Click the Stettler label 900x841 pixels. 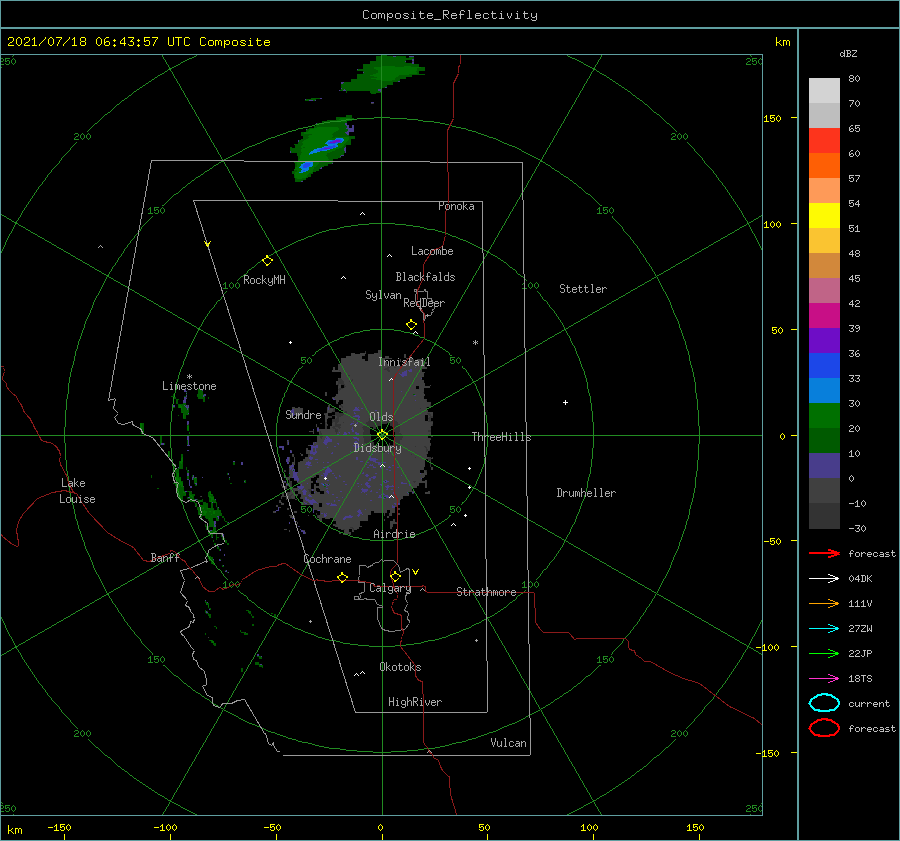click(x=583, y=289)
